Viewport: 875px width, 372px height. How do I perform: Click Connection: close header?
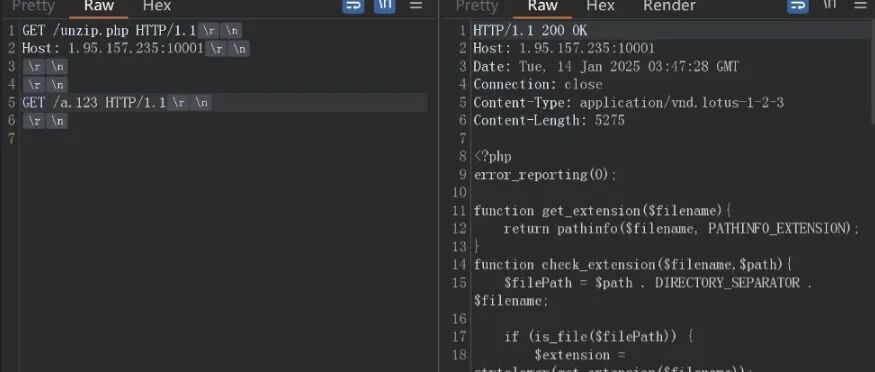[538, 85]
